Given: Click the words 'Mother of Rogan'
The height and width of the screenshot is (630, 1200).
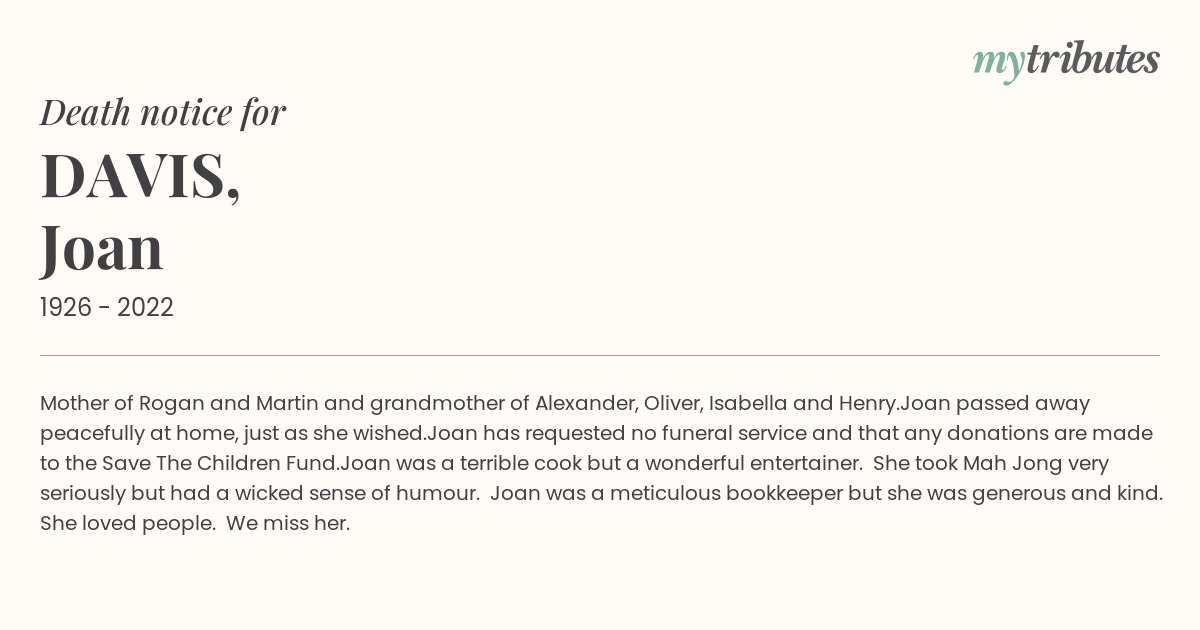Looking at the screenshot, I should (x=122, y=404).
